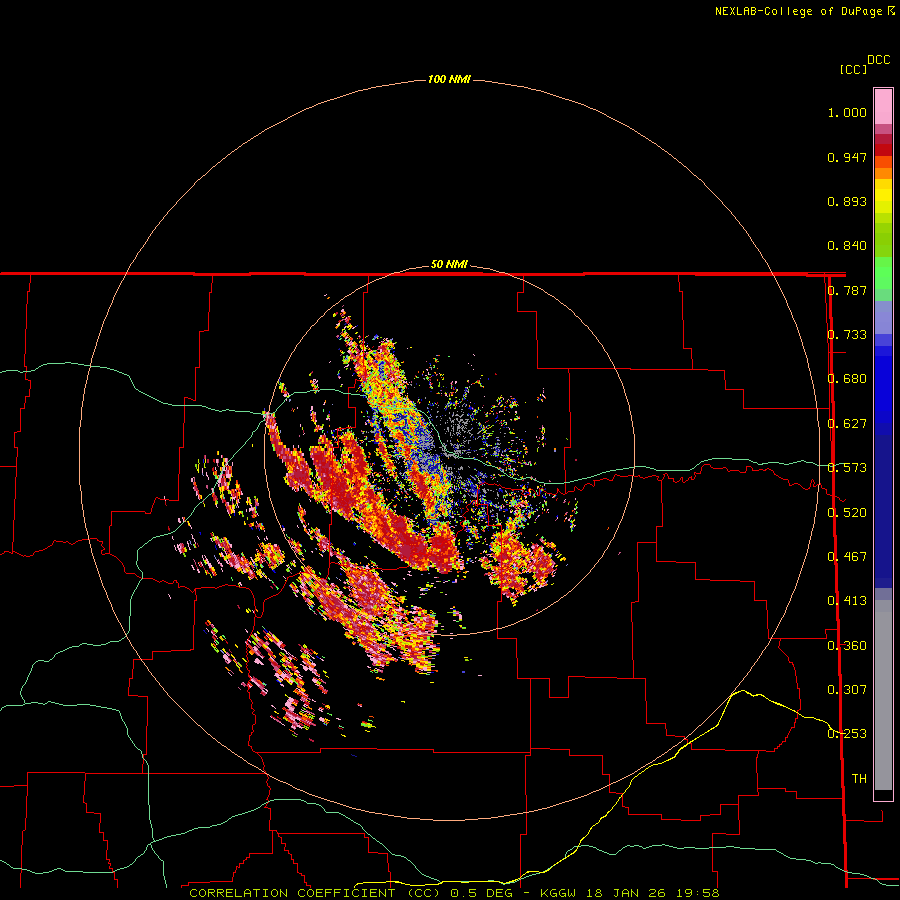Click the 0.467 scale value
900x900 pixels.
(847, 556)
